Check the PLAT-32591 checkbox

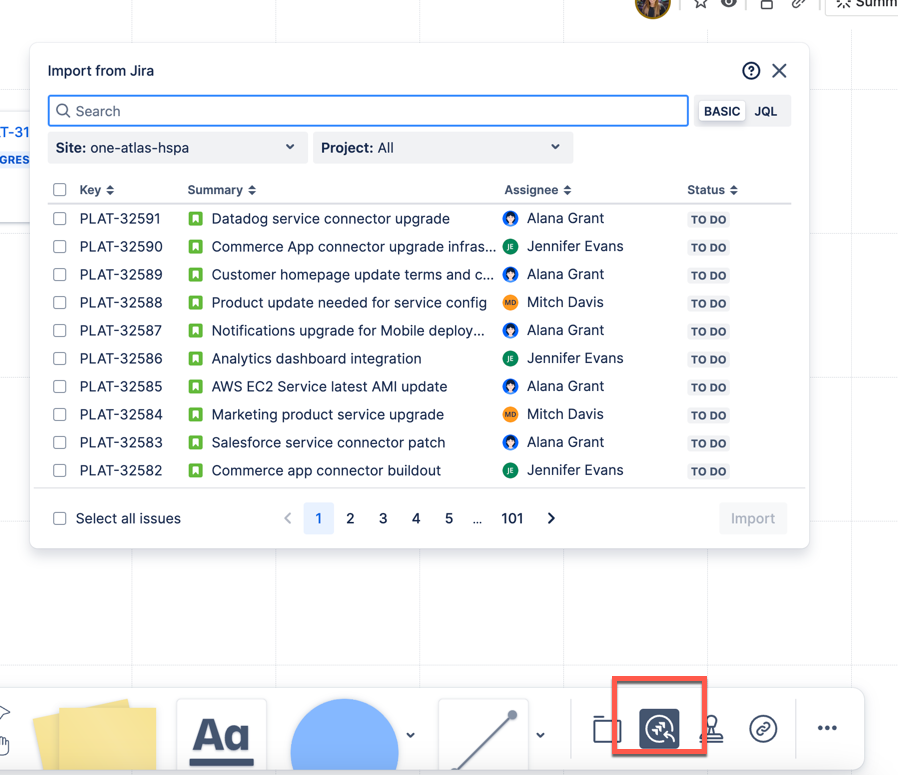(x=60, y=219)
